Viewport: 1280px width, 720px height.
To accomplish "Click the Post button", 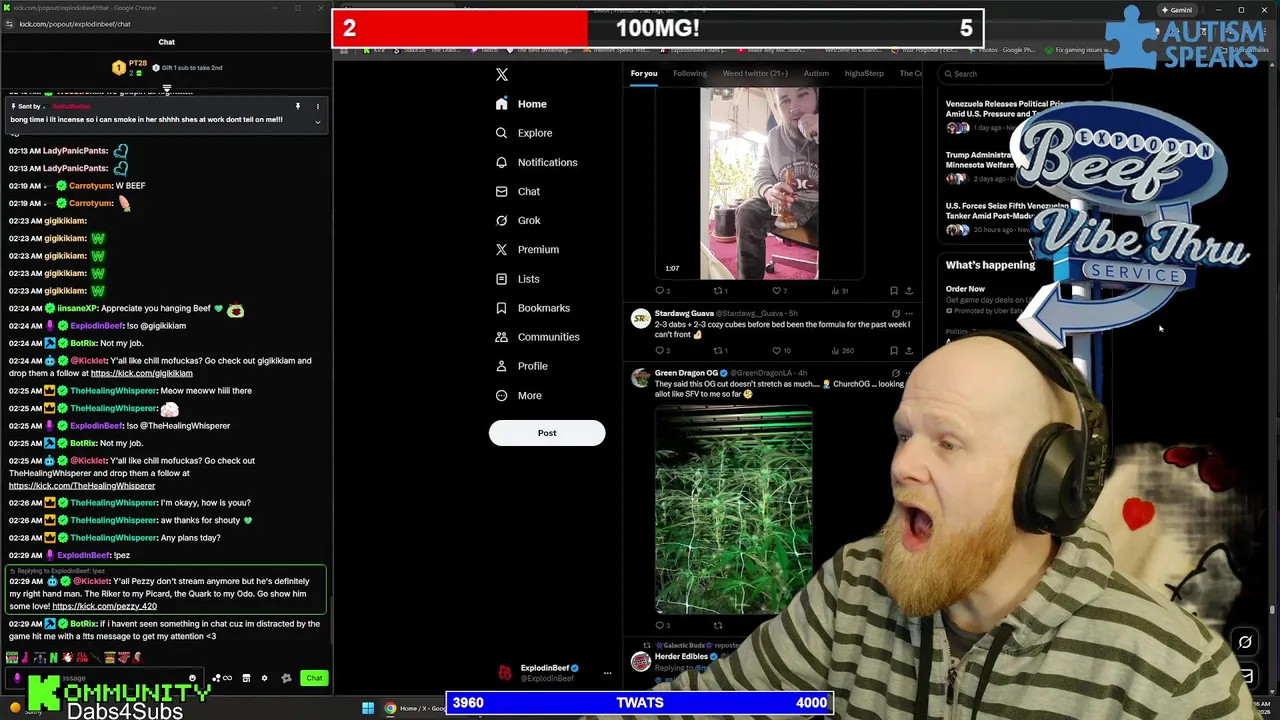I will (547, 433).
